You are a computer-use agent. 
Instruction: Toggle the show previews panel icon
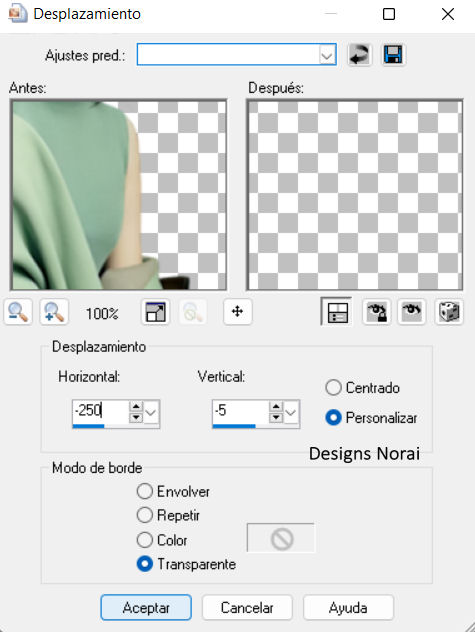(x=337, y=312)
